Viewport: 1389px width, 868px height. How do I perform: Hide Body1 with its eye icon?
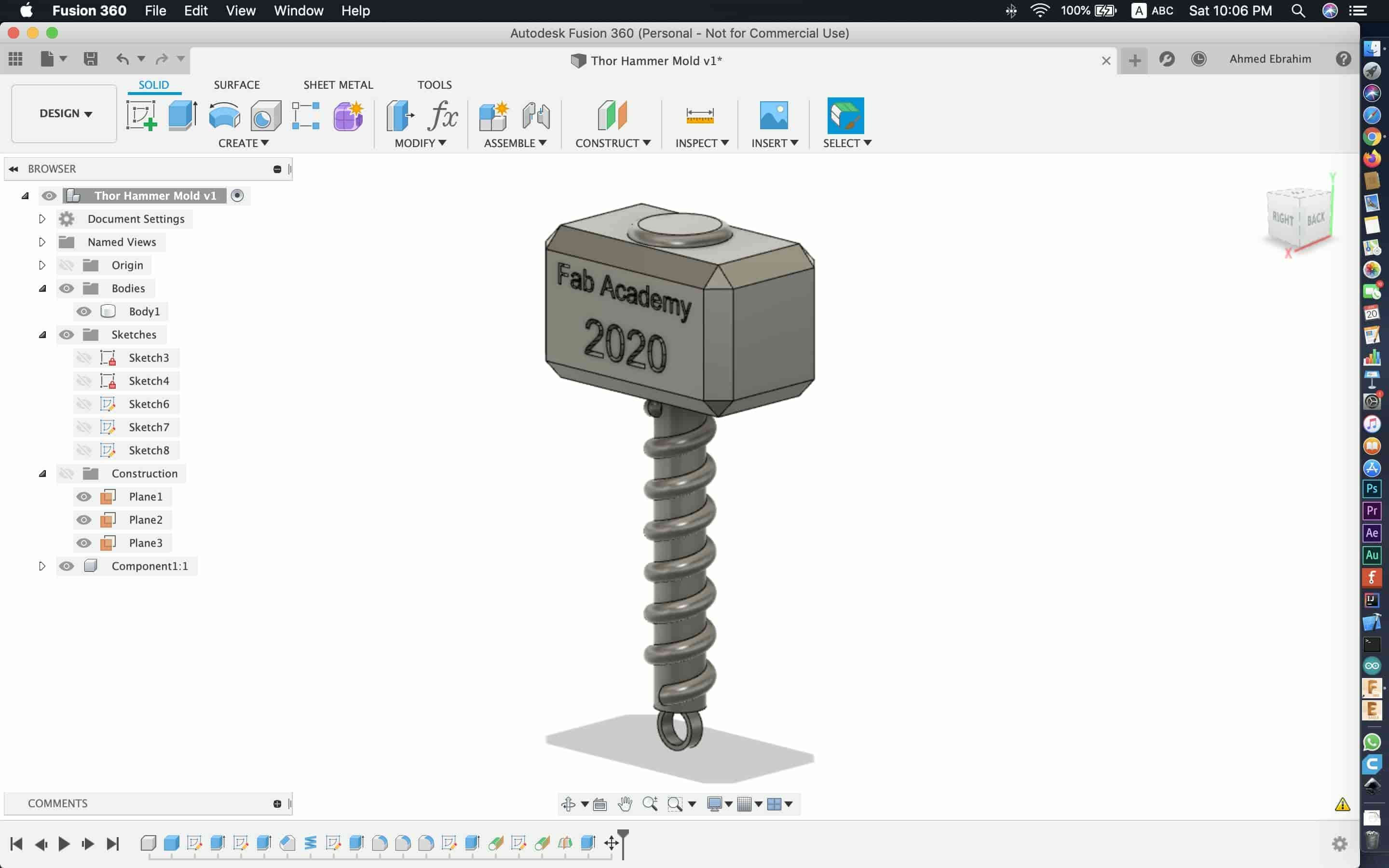point(84,311)
